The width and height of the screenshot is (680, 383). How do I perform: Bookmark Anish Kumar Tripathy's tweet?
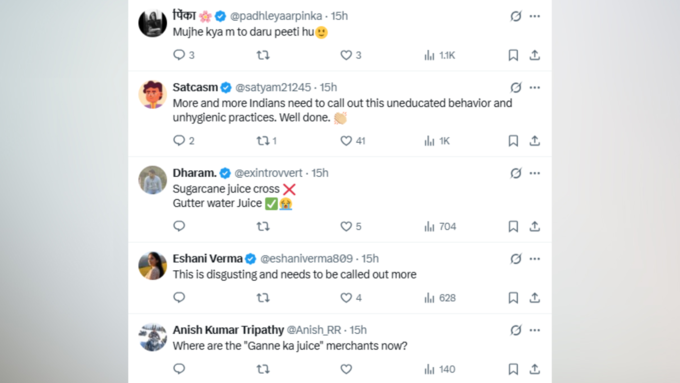pyautogui.click(x=513, y=369)
